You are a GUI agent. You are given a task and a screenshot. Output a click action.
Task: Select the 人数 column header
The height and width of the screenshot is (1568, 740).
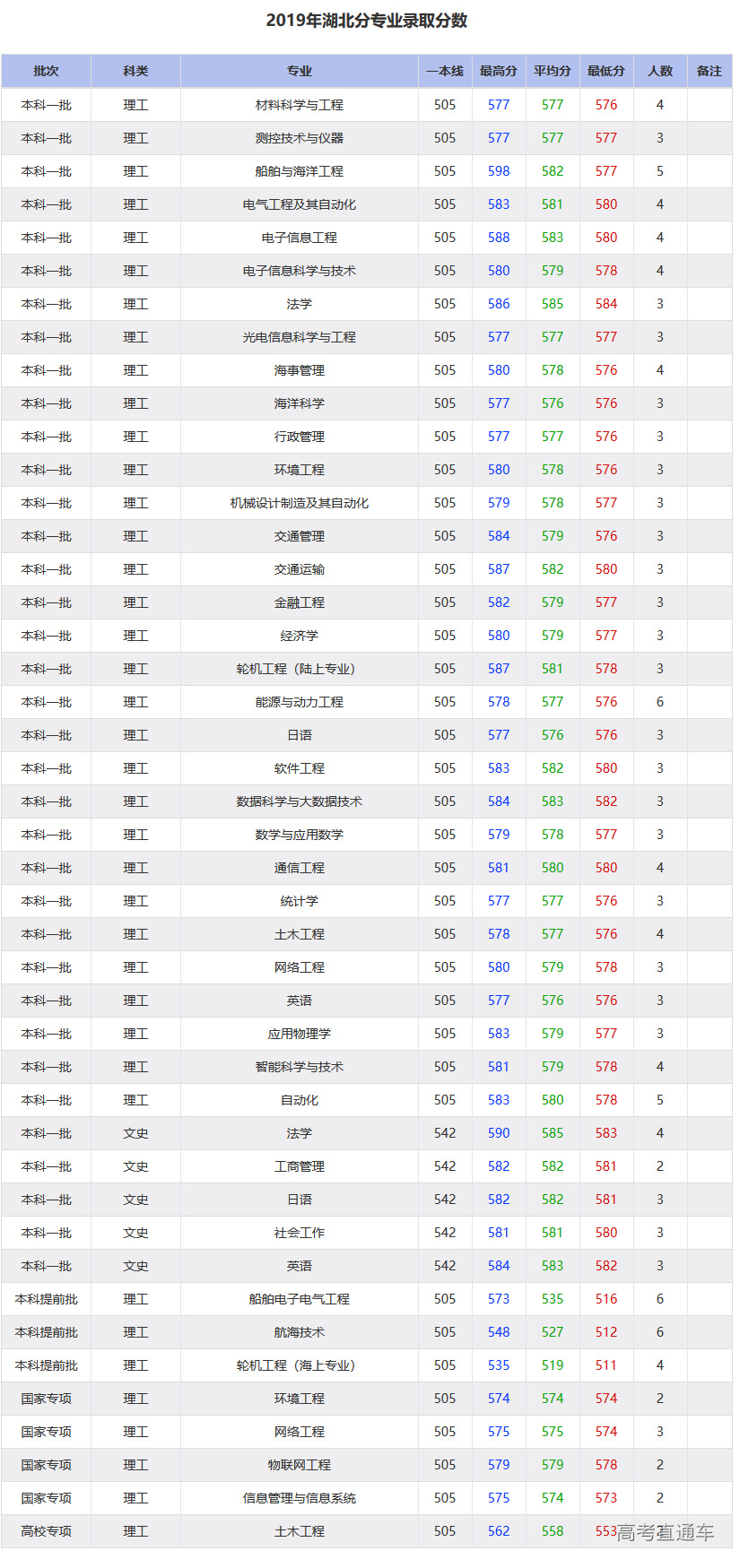(660, 71)
